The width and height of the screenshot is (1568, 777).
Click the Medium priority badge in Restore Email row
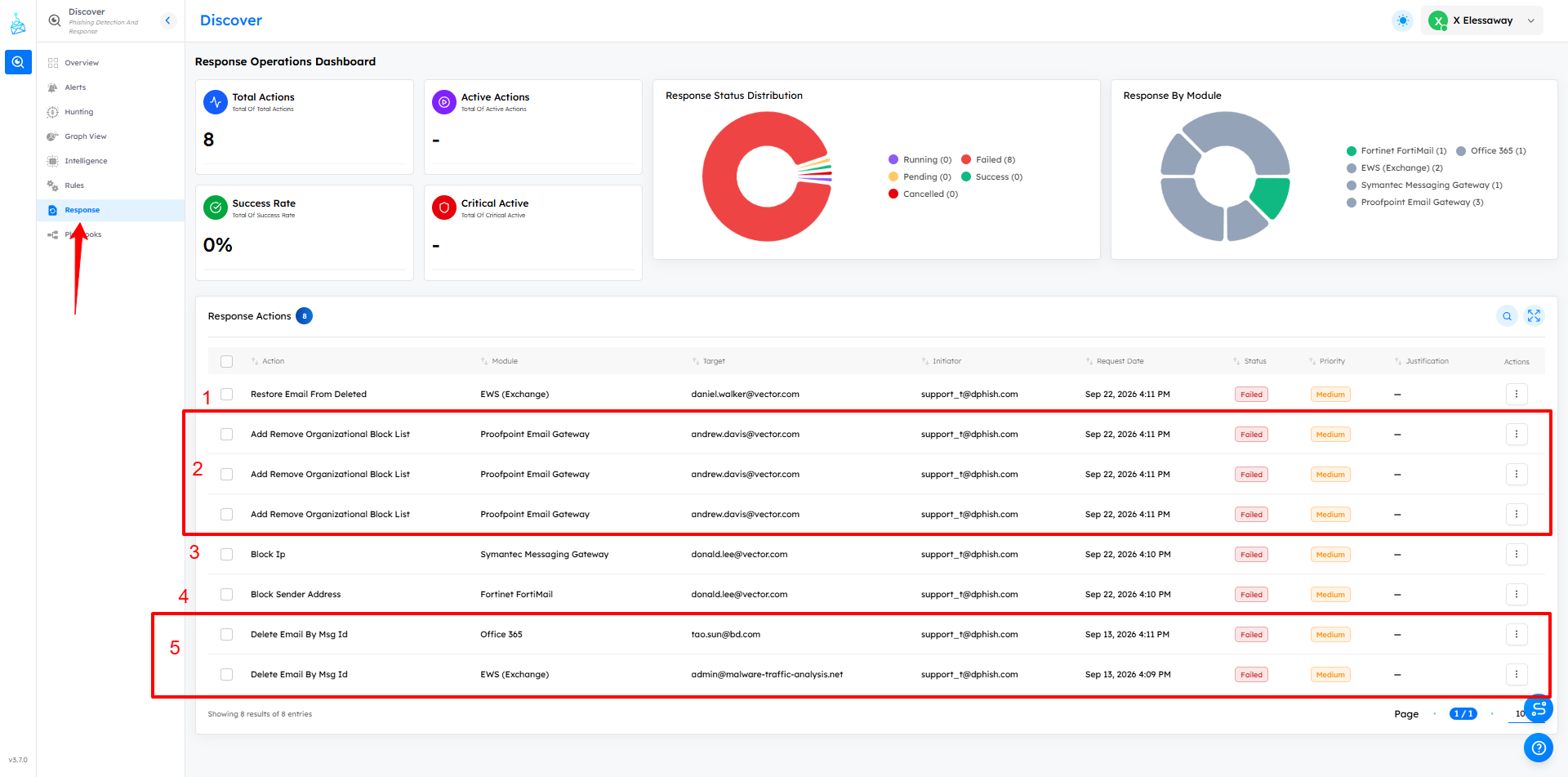point(1330,394)
